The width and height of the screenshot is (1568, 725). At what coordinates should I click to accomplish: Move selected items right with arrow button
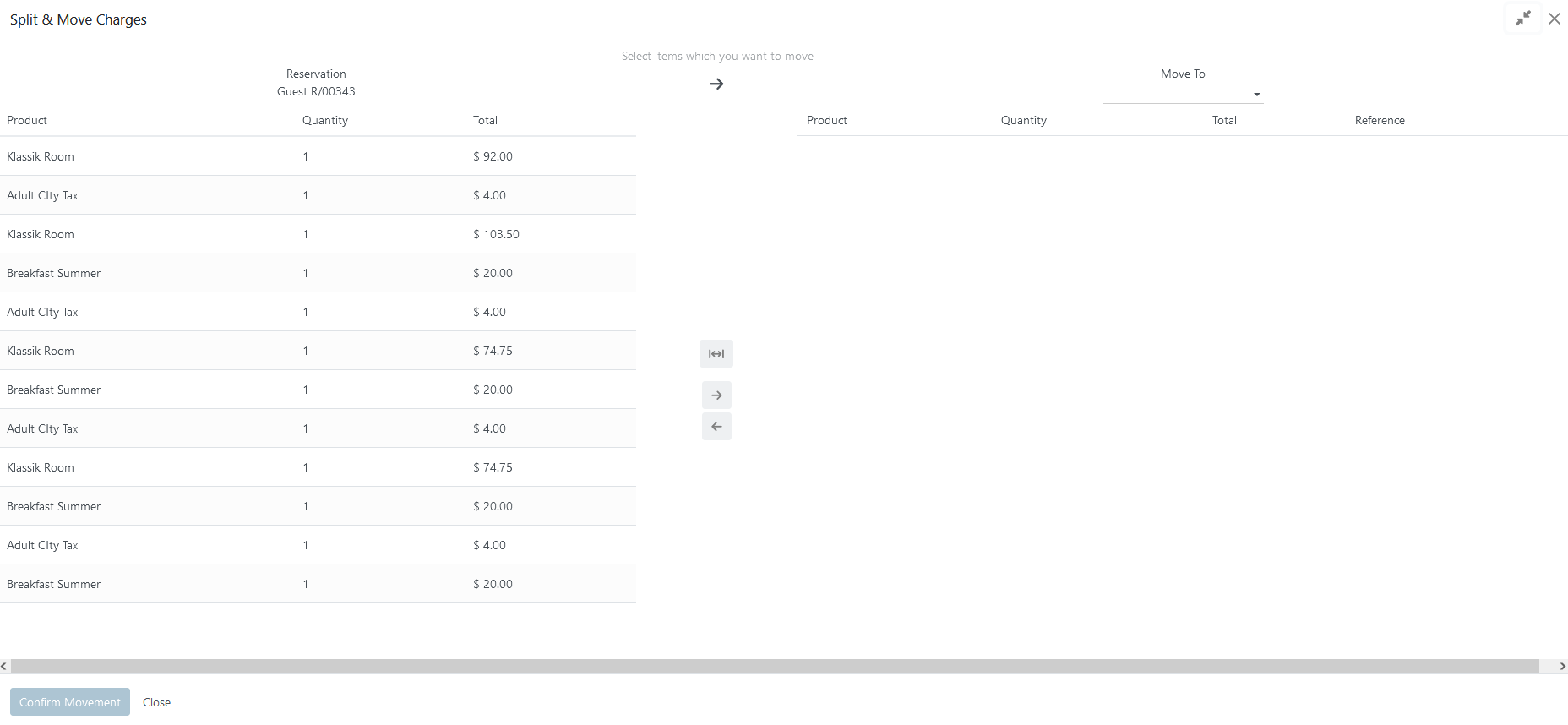tap(716, 395)
